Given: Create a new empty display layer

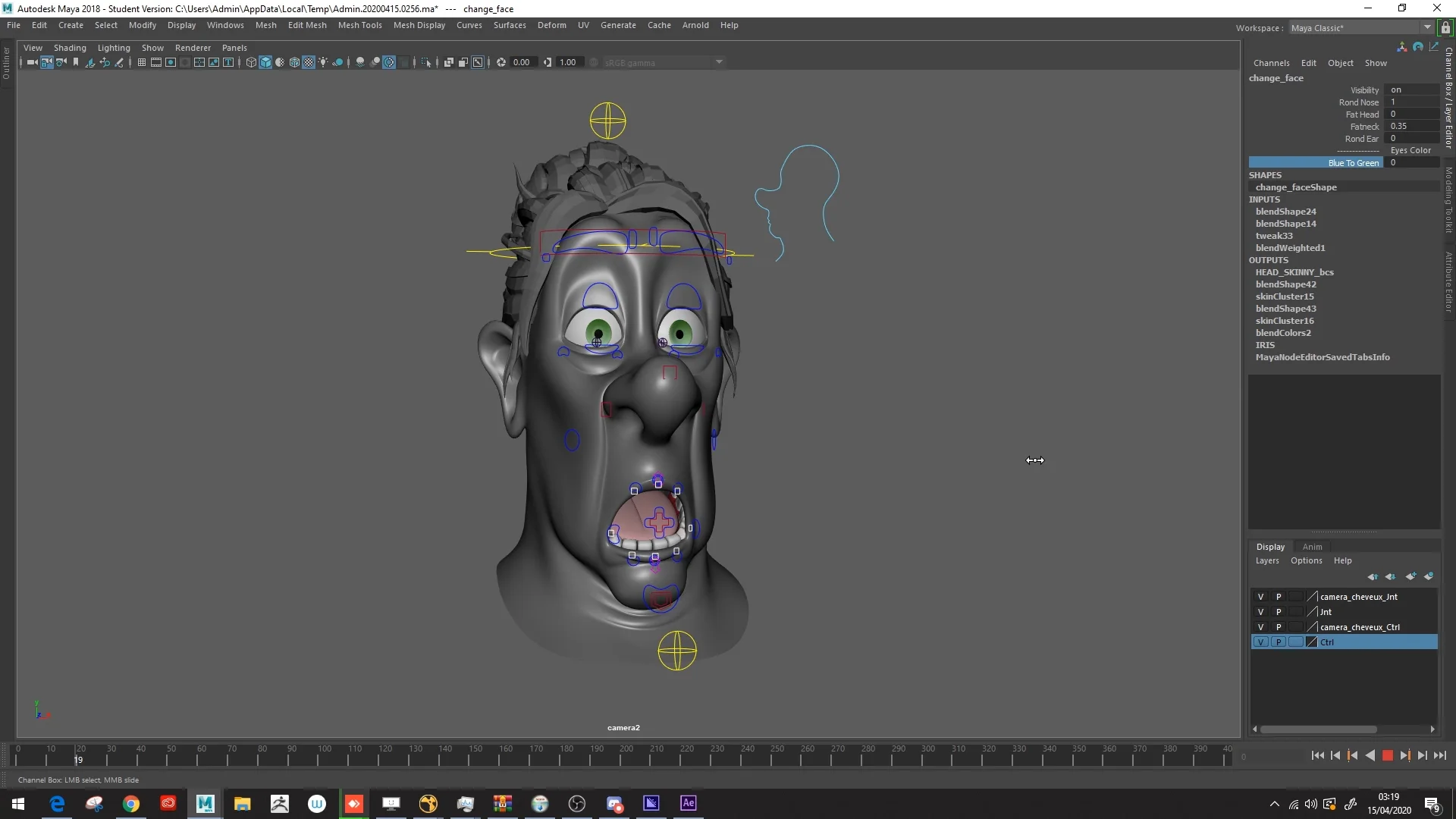Looking at the screenshot, I should tap(1410, 576).
